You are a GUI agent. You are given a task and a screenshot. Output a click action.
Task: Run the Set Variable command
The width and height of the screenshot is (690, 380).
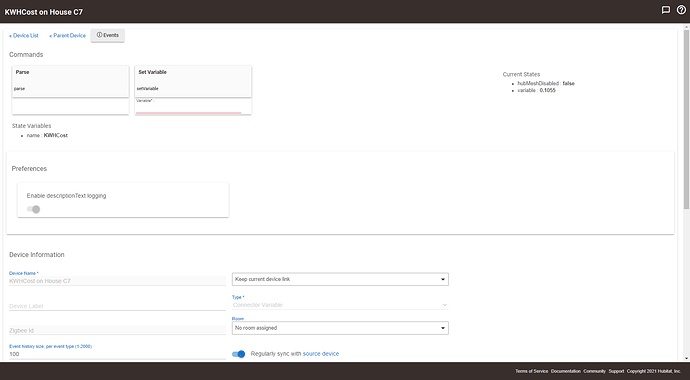pos(193,81)
